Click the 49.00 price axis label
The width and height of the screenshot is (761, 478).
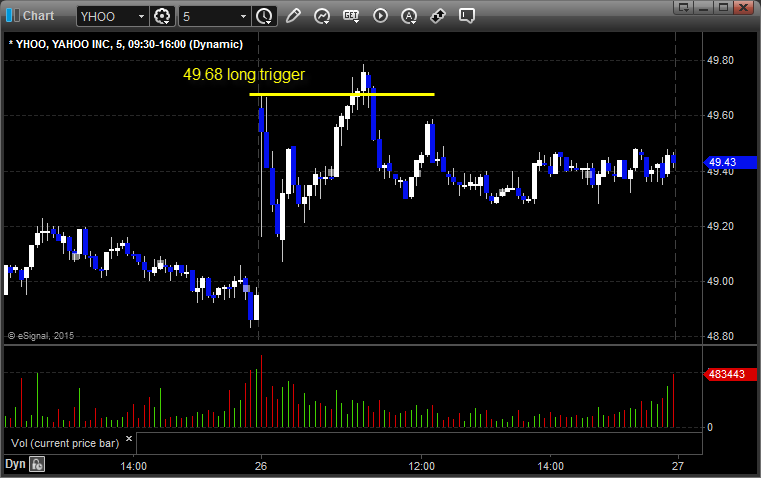click(721, 281)
